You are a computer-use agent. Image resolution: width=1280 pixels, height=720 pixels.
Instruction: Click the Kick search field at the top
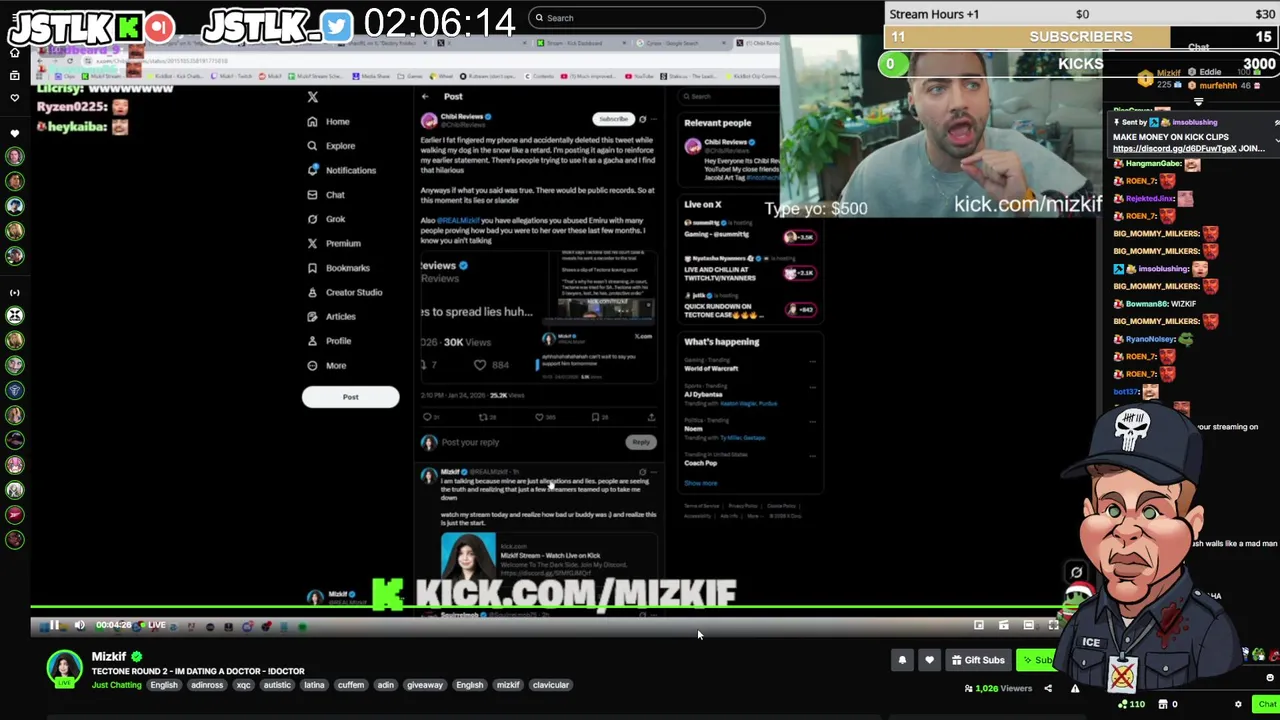pyautogui.click(x=646, y=18)
